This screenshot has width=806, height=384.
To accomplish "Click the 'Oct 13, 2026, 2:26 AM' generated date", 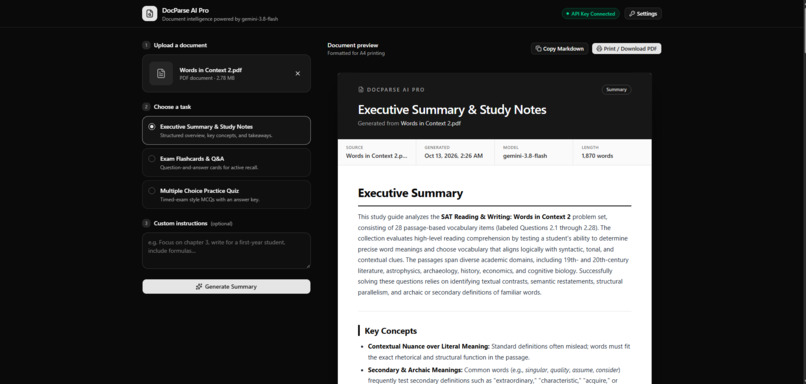I will click(453, 156).
